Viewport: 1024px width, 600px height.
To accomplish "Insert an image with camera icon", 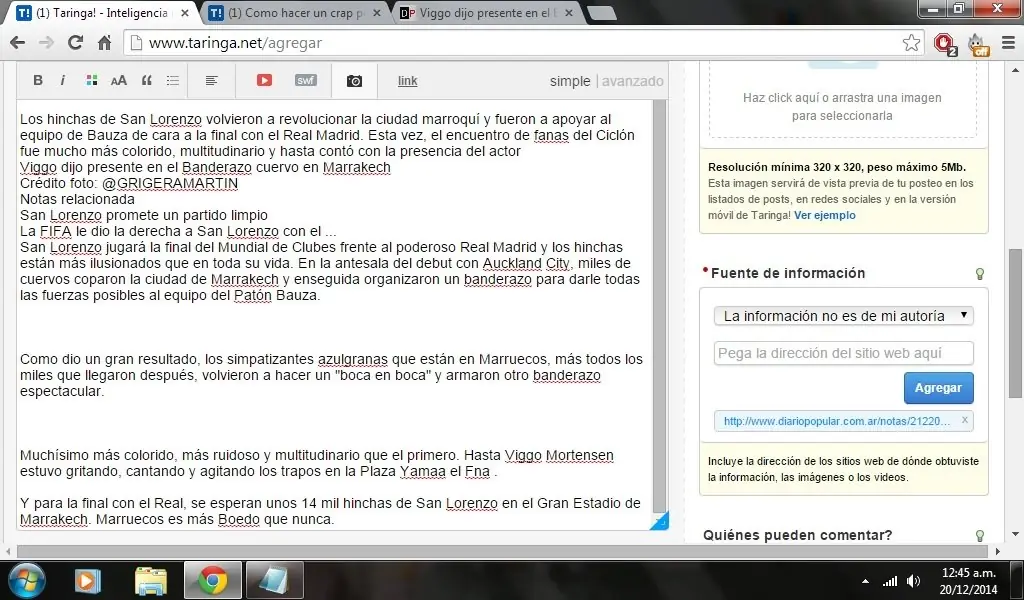I will coord(354,81).
